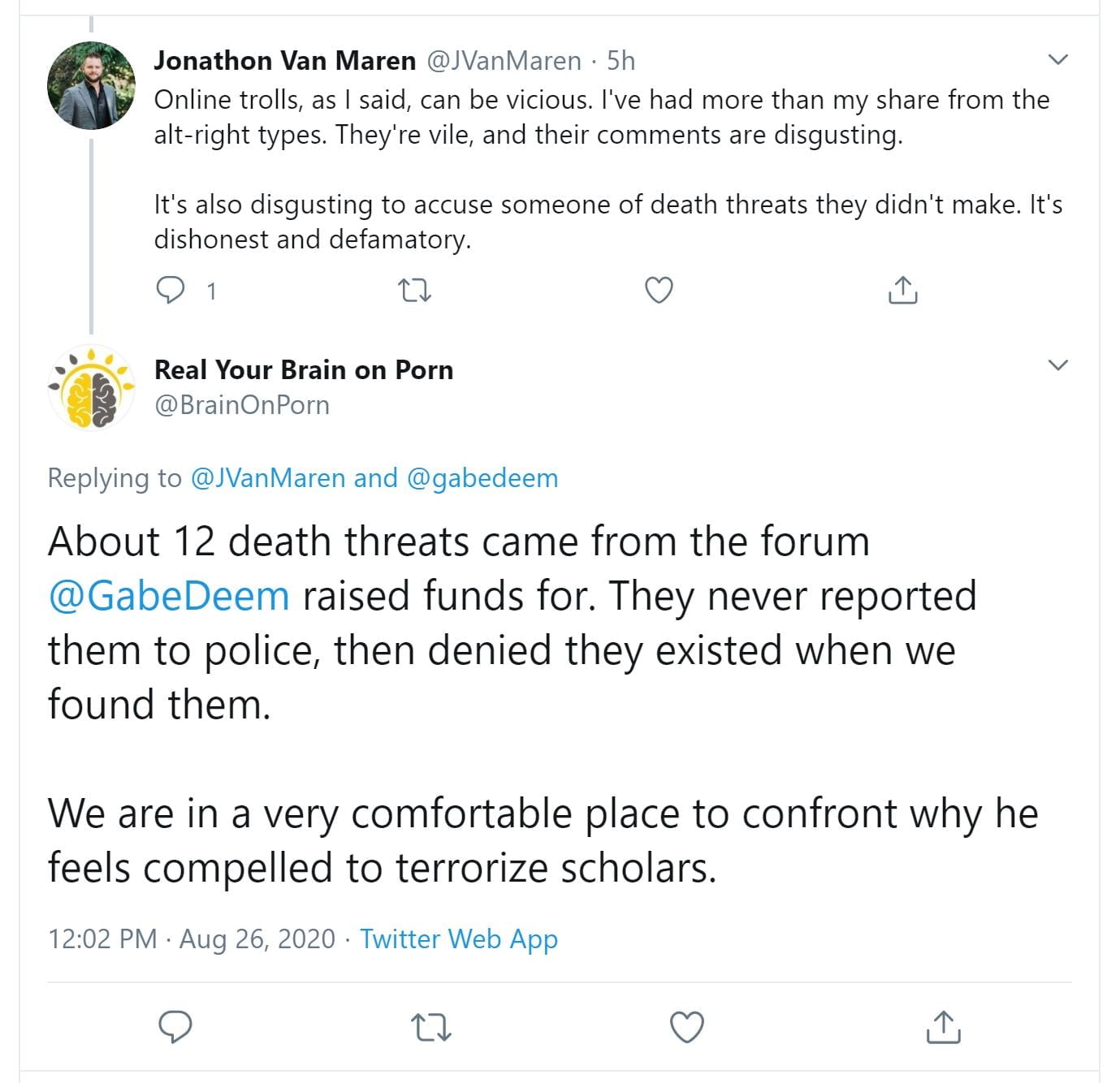Click the 5h timestamp on Van Maren's tweet
Viewport: 1120px width, 1083px height.
621,61
